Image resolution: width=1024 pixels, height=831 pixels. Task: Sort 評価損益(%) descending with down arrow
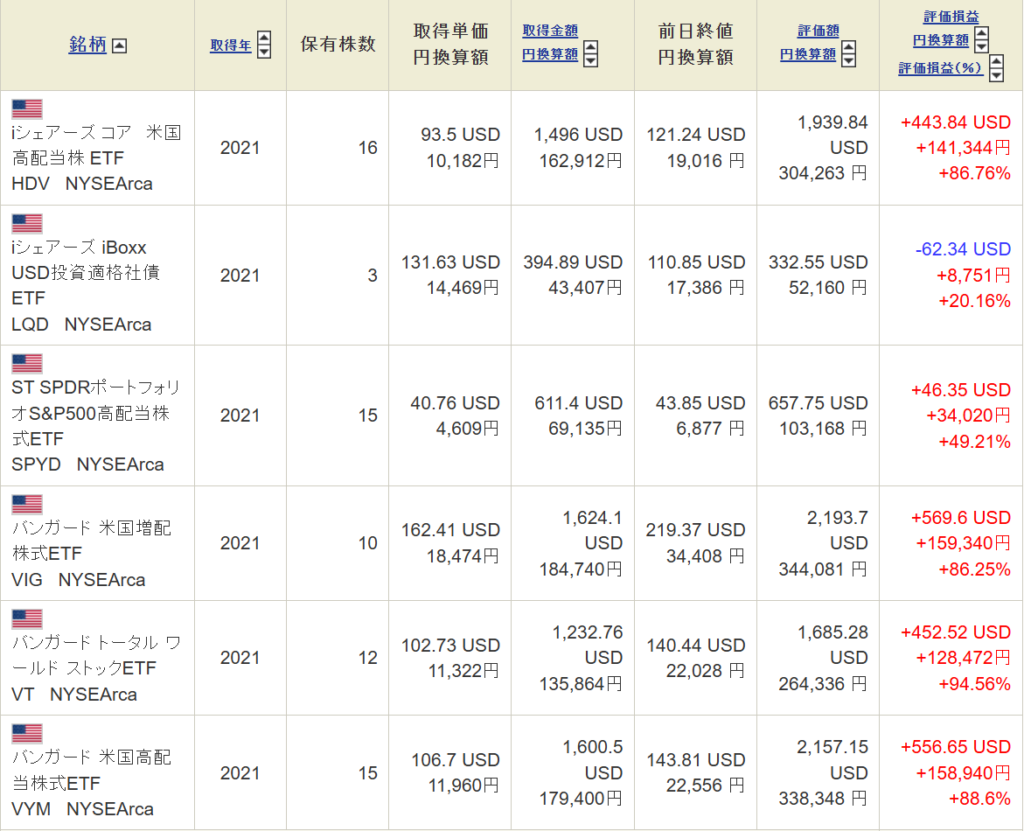[996, 74]
